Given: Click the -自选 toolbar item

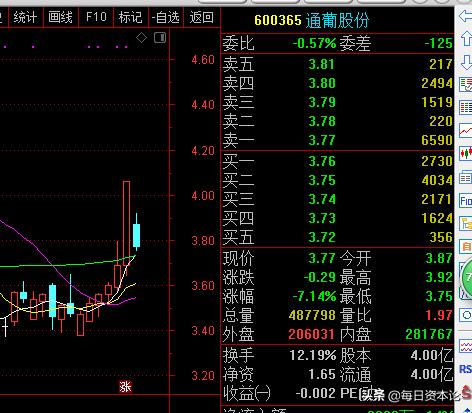Looking at the screenshot, I should tap(166, 17).
